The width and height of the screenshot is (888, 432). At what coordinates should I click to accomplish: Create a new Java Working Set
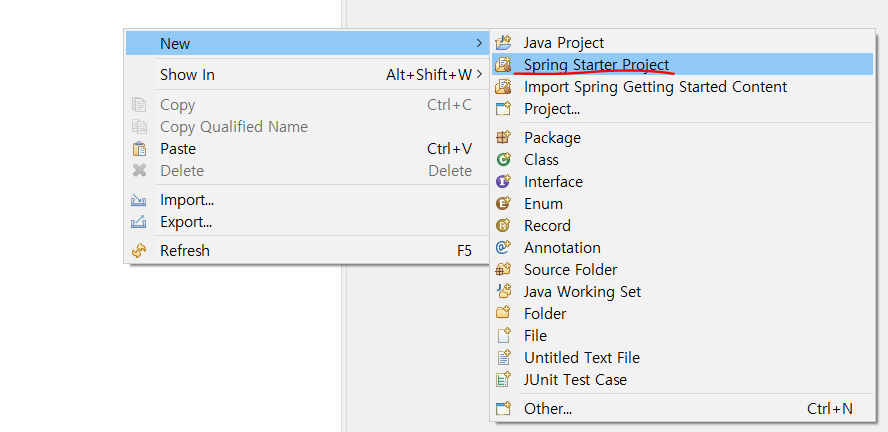[x=682, y=292]
